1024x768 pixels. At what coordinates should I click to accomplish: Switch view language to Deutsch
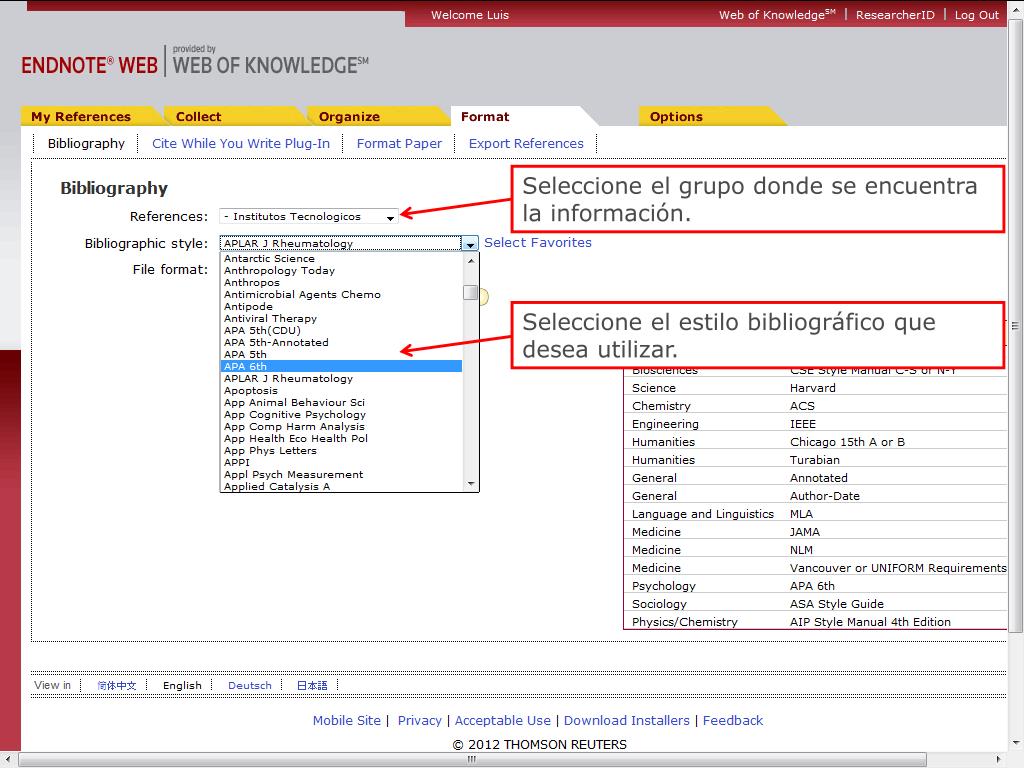(249, 685)
